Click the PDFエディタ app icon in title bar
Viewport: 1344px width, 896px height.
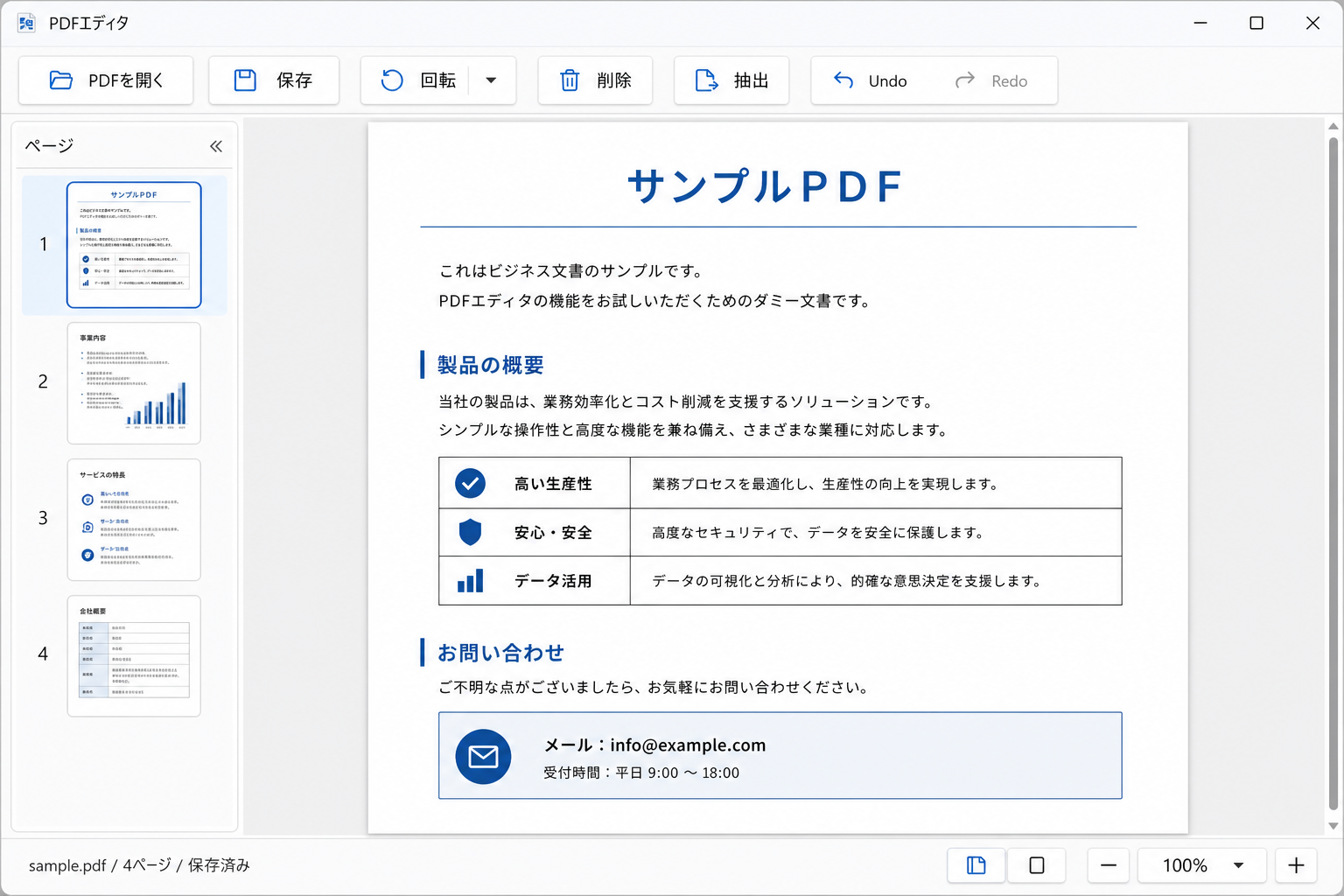tap(27, 24)
